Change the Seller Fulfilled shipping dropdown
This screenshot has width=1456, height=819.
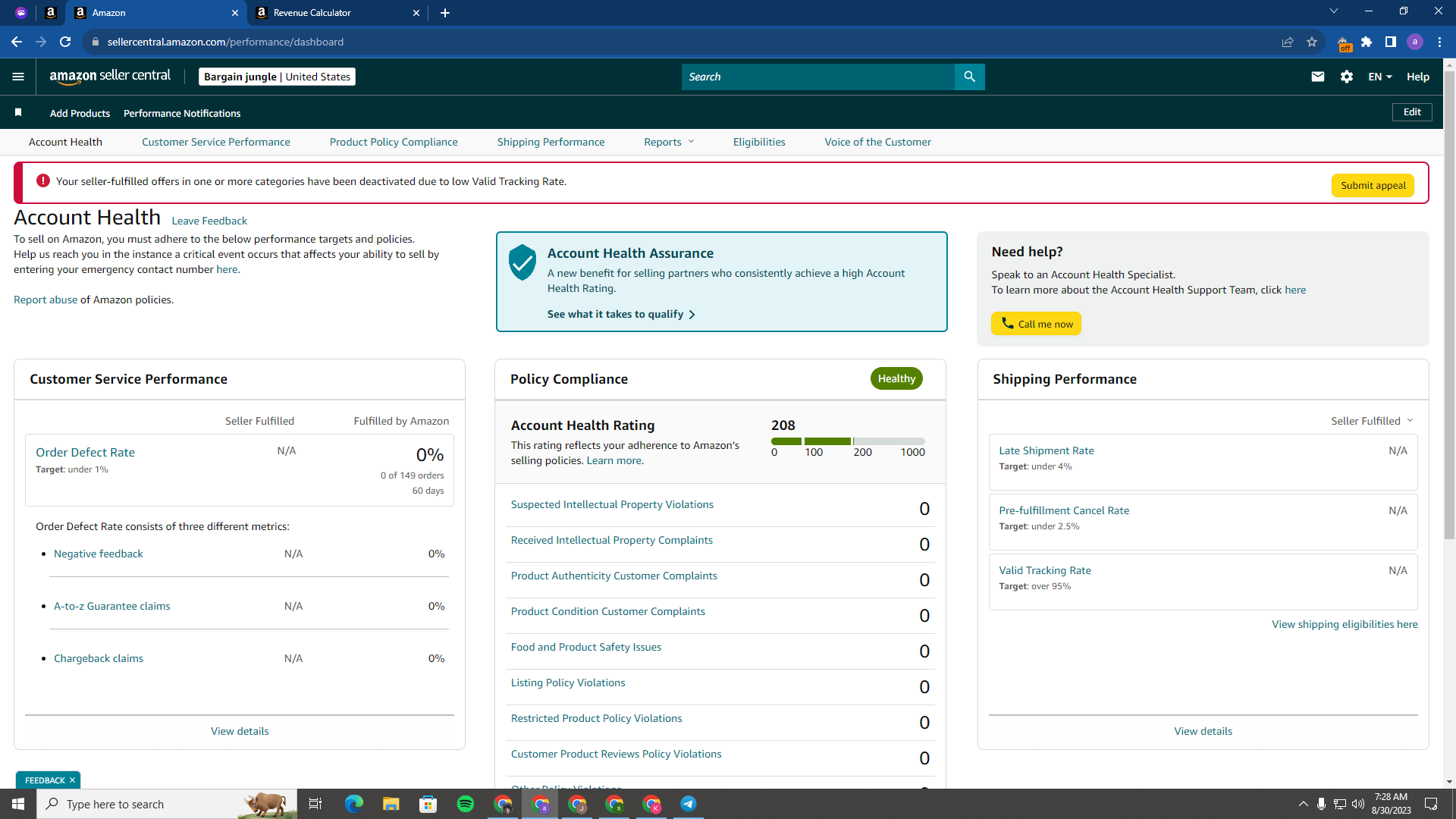(x=1372, y=421)
